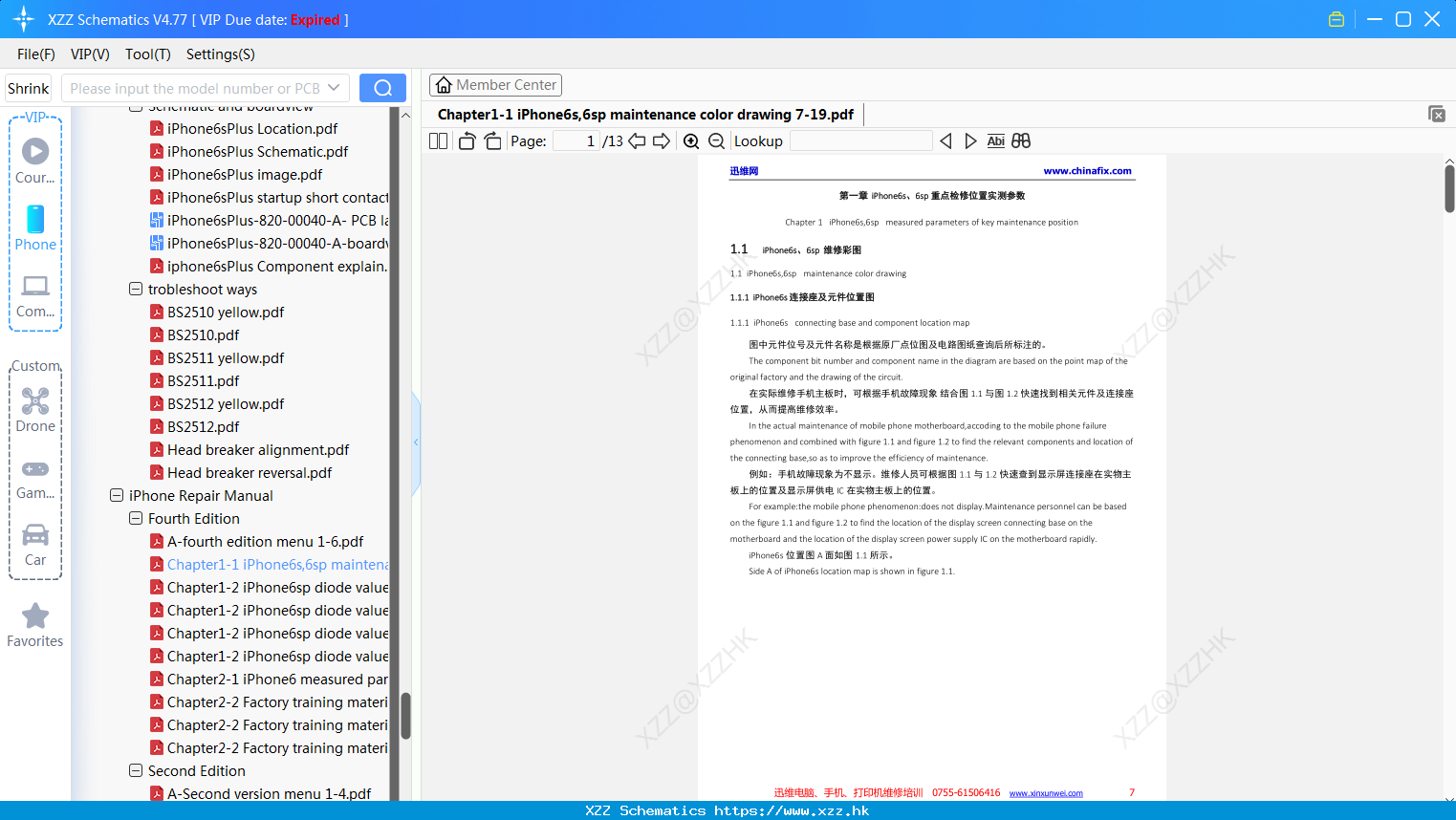The height and width of the screenshot is (820, 1456).
Task: Collapse the Fourth Edition folder
Action: 136,518
